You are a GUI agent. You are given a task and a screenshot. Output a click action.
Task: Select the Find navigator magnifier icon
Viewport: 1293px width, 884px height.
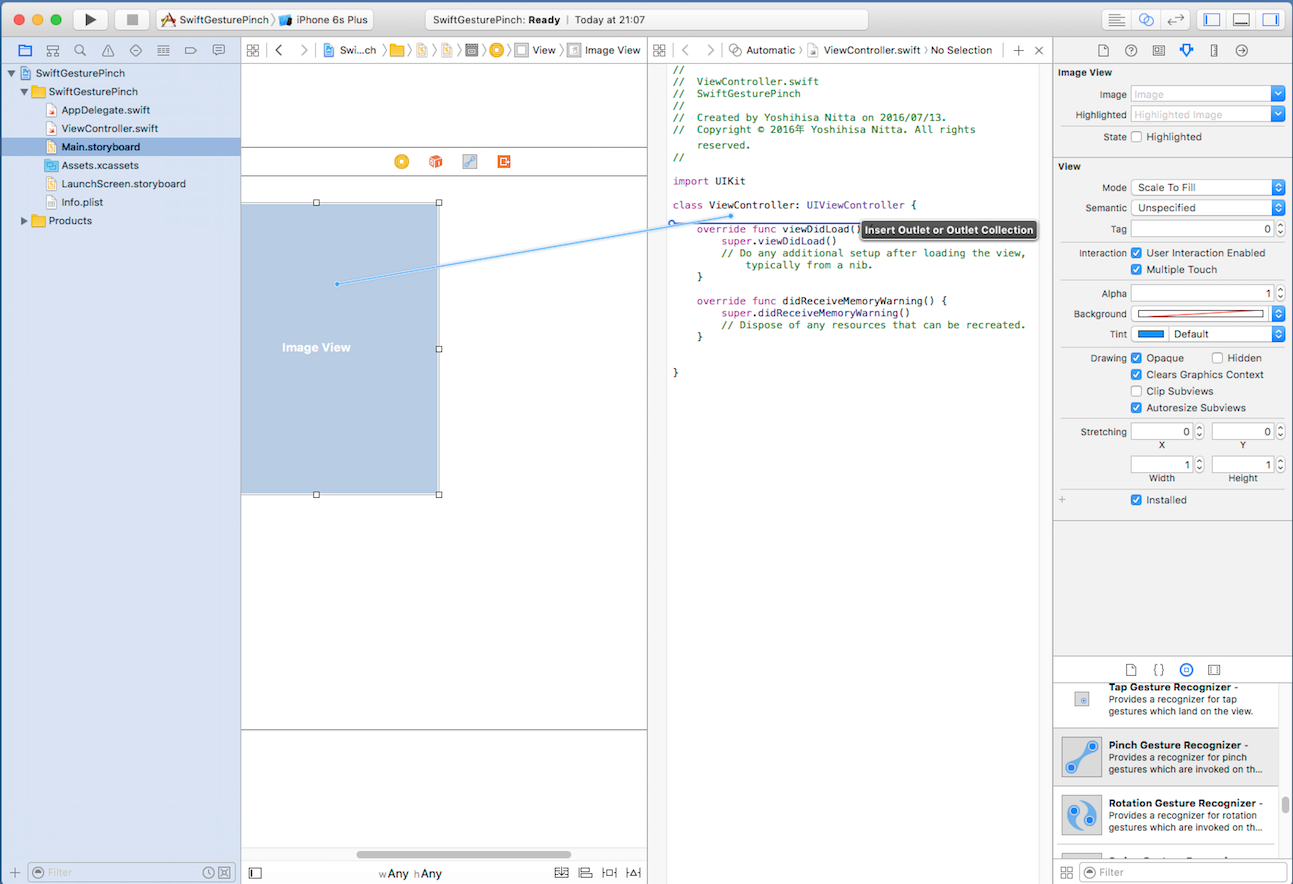pos(80,50)
